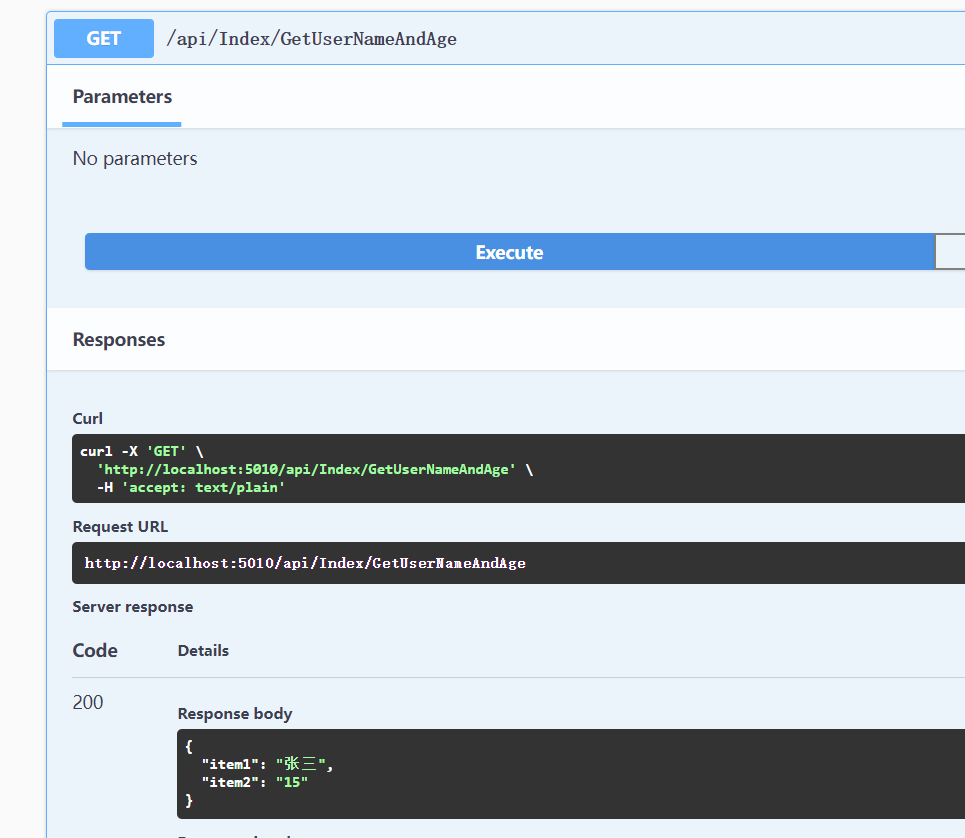Click the Code column header
Screen dimensions: 965x838
pos(95,651)
